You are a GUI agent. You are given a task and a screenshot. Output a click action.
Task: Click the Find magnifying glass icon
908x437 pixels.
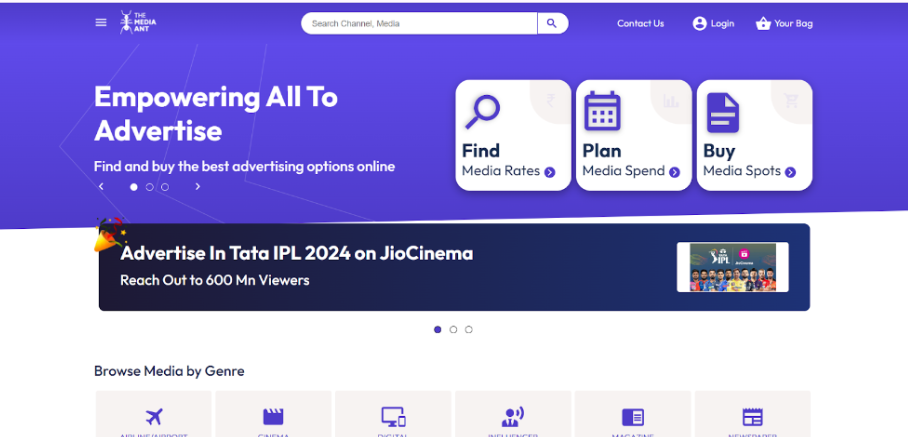click(x=482, y=112)
